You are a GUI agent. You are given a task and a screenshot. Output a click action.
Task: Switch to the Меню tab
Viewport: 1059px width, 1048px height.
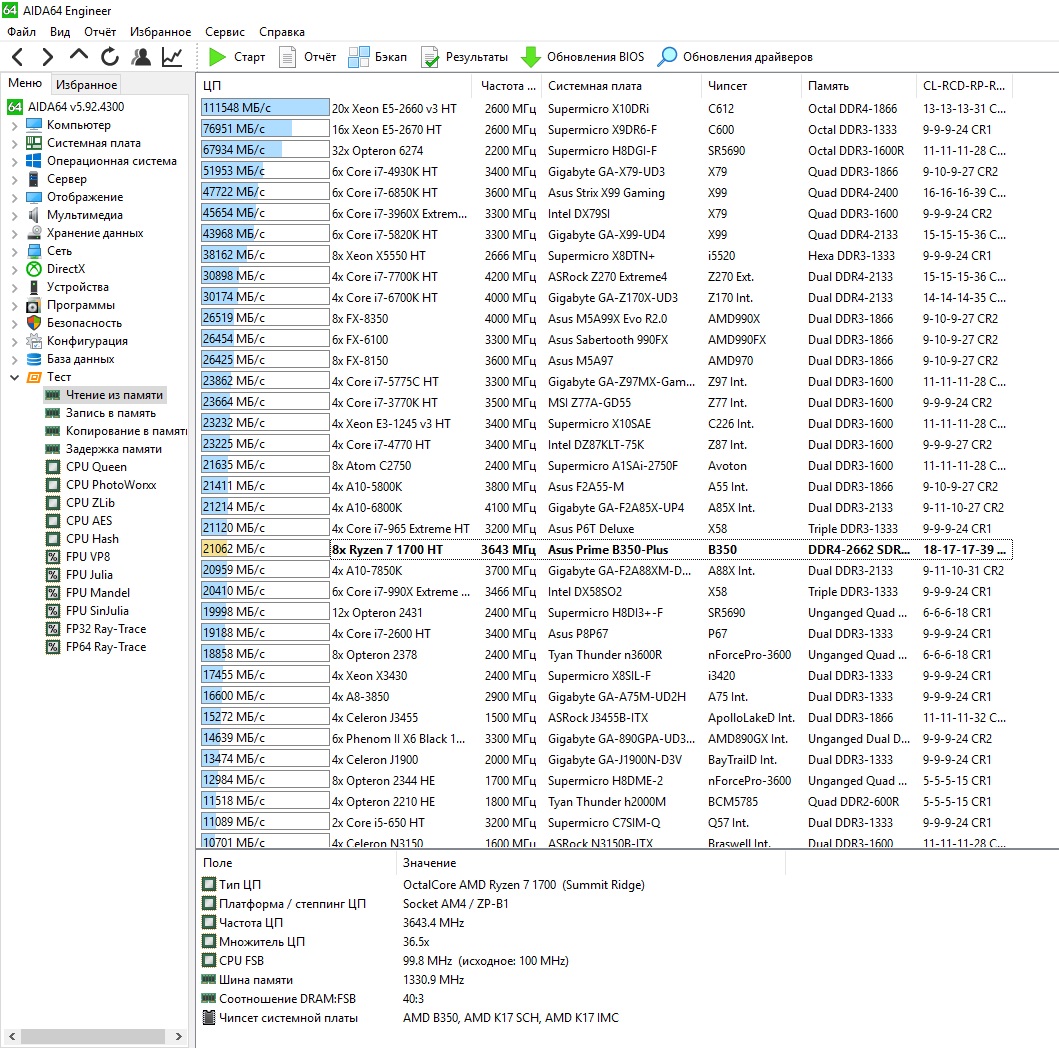[25, 83]
